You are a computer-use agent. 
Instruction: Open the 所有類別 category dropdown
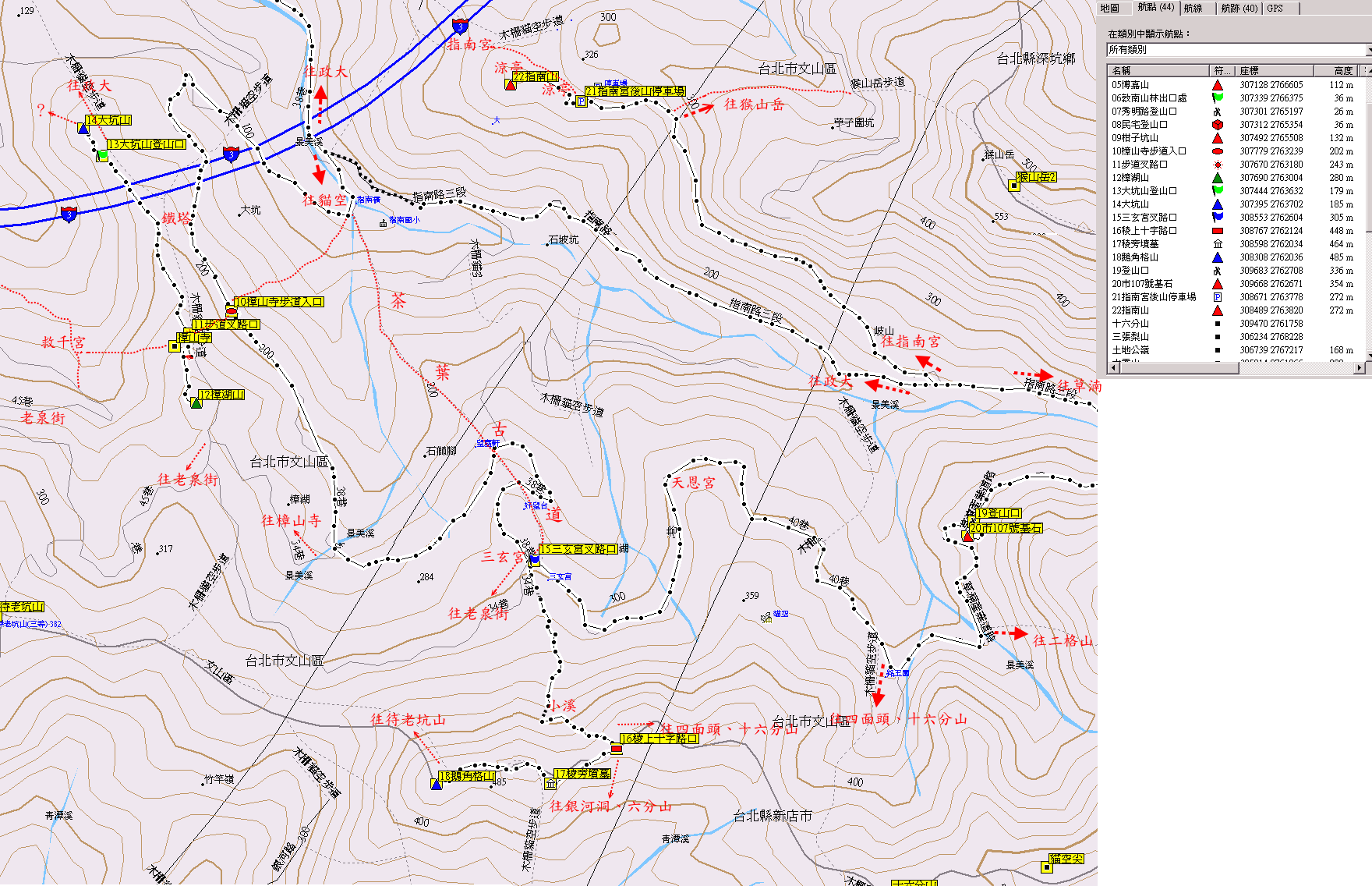pyautogui.click(x=1238, y=50)
